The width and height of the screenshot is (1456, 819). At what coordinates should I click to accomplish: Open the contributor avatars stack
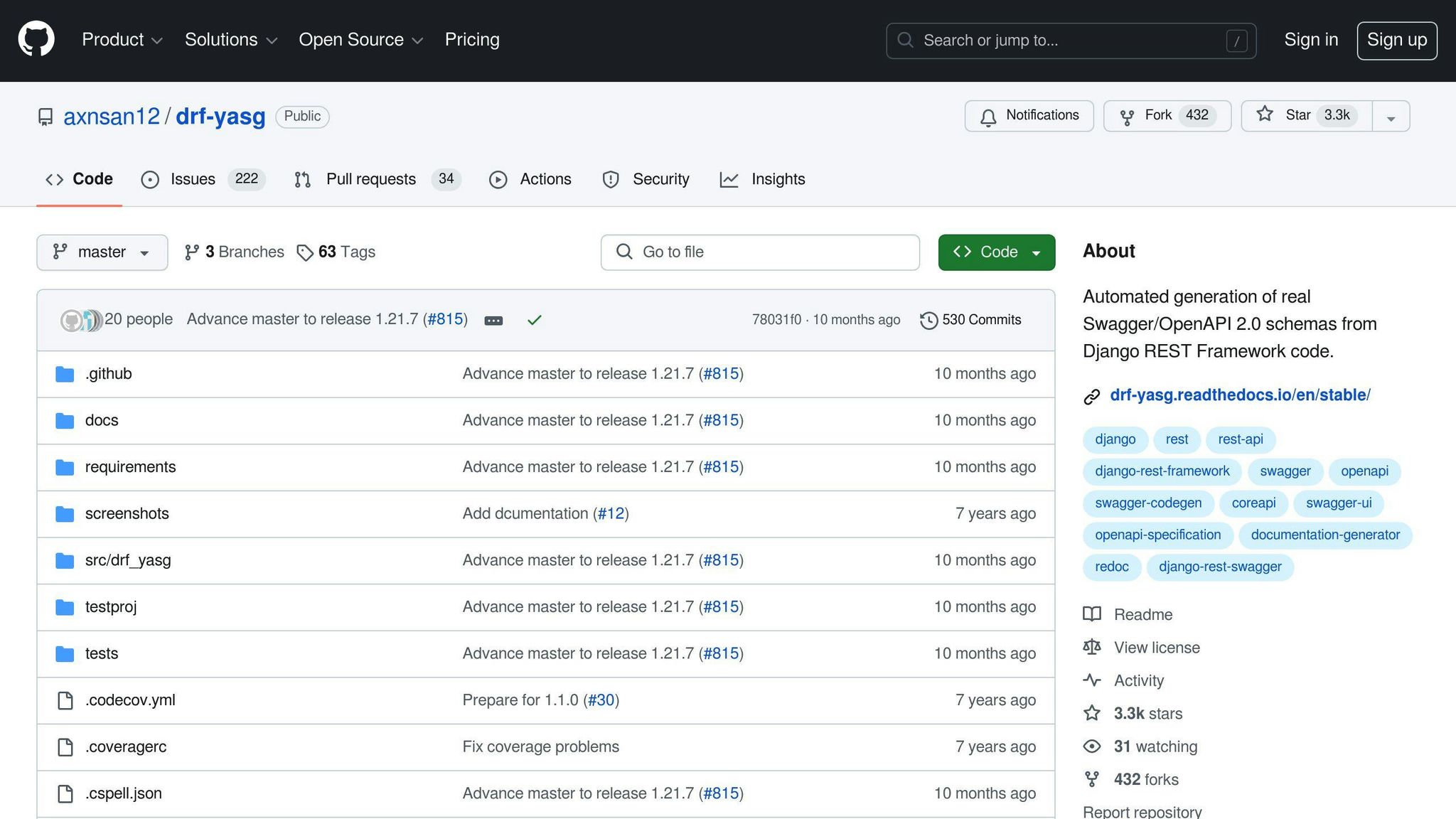click(81, 320)
